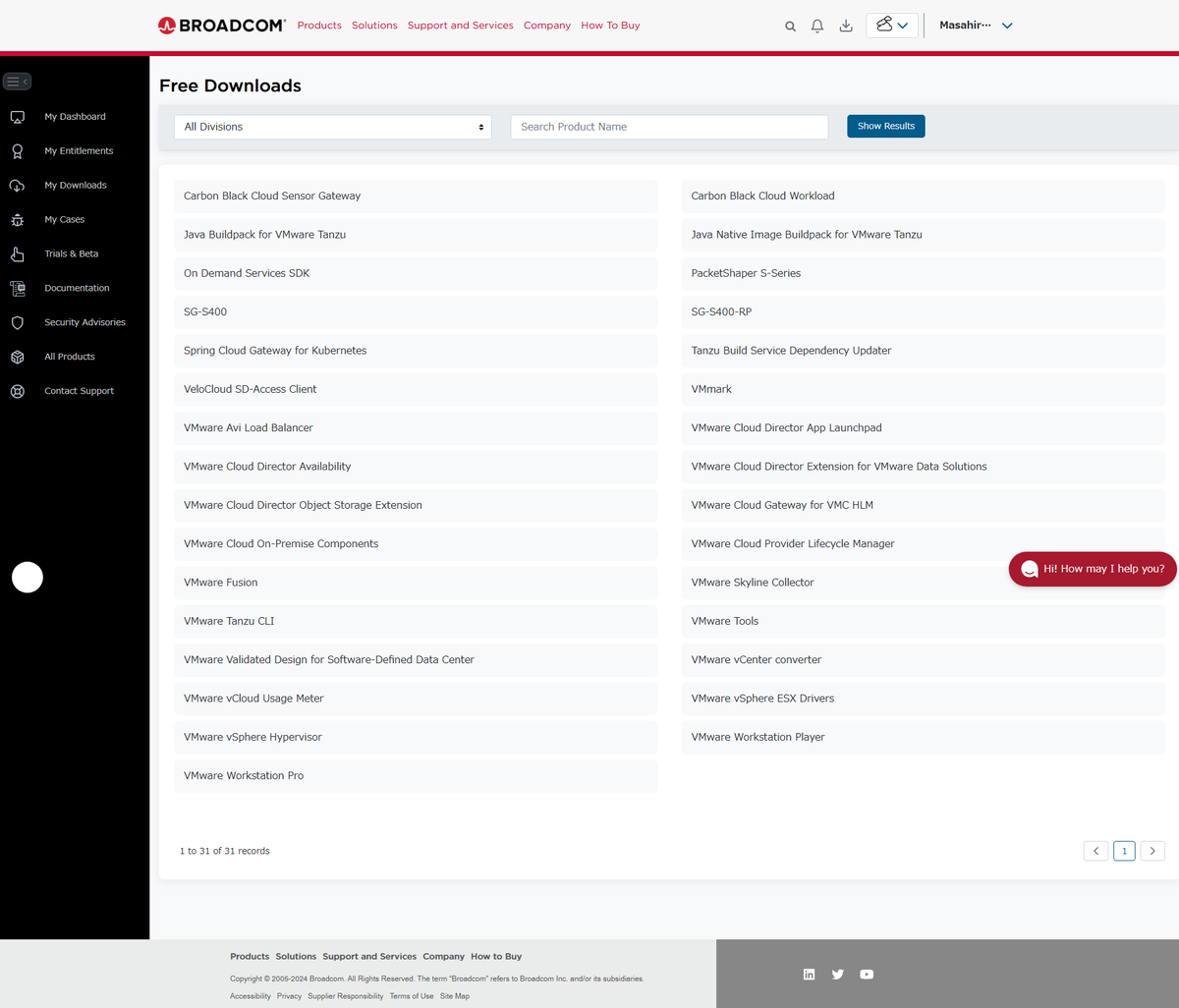Open the Company top menu
This screenshot has width=1179, height=1008.
(547, 26)
